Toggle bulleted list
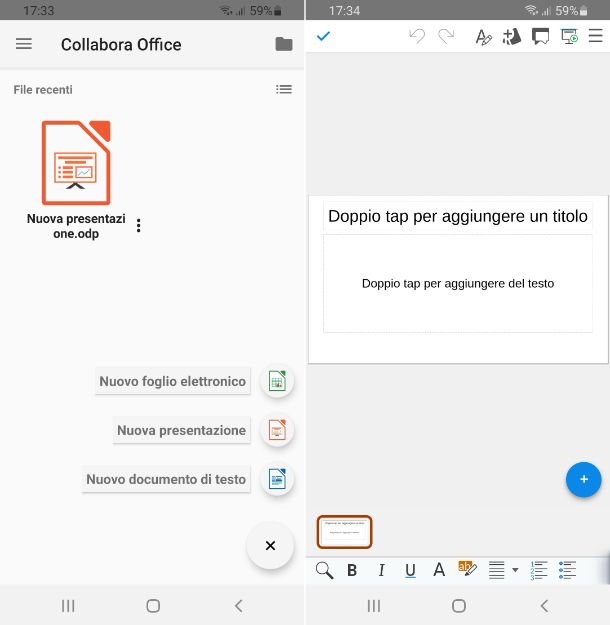Screen dimensions: 610x625 (567, 570)
